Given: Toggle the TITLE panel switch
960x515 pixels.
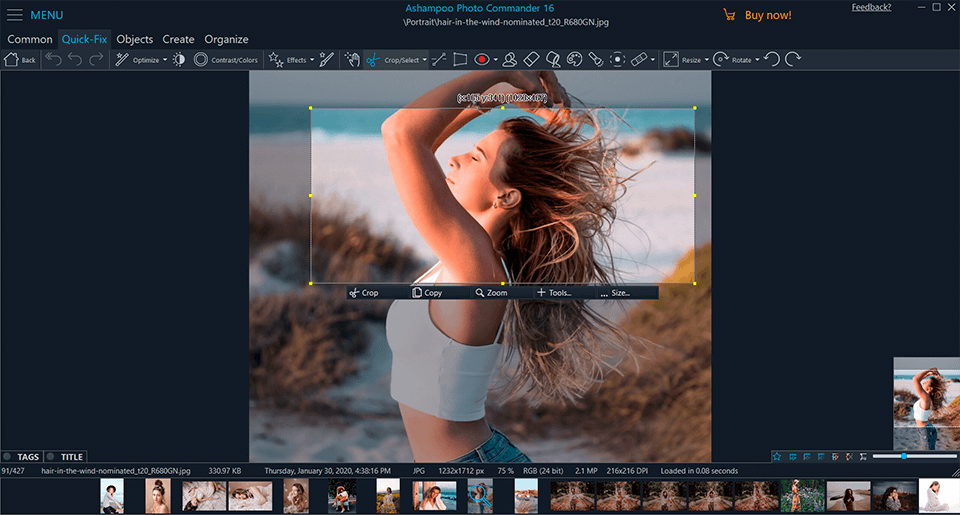Looking at the screenshot, I should (51, 457).
